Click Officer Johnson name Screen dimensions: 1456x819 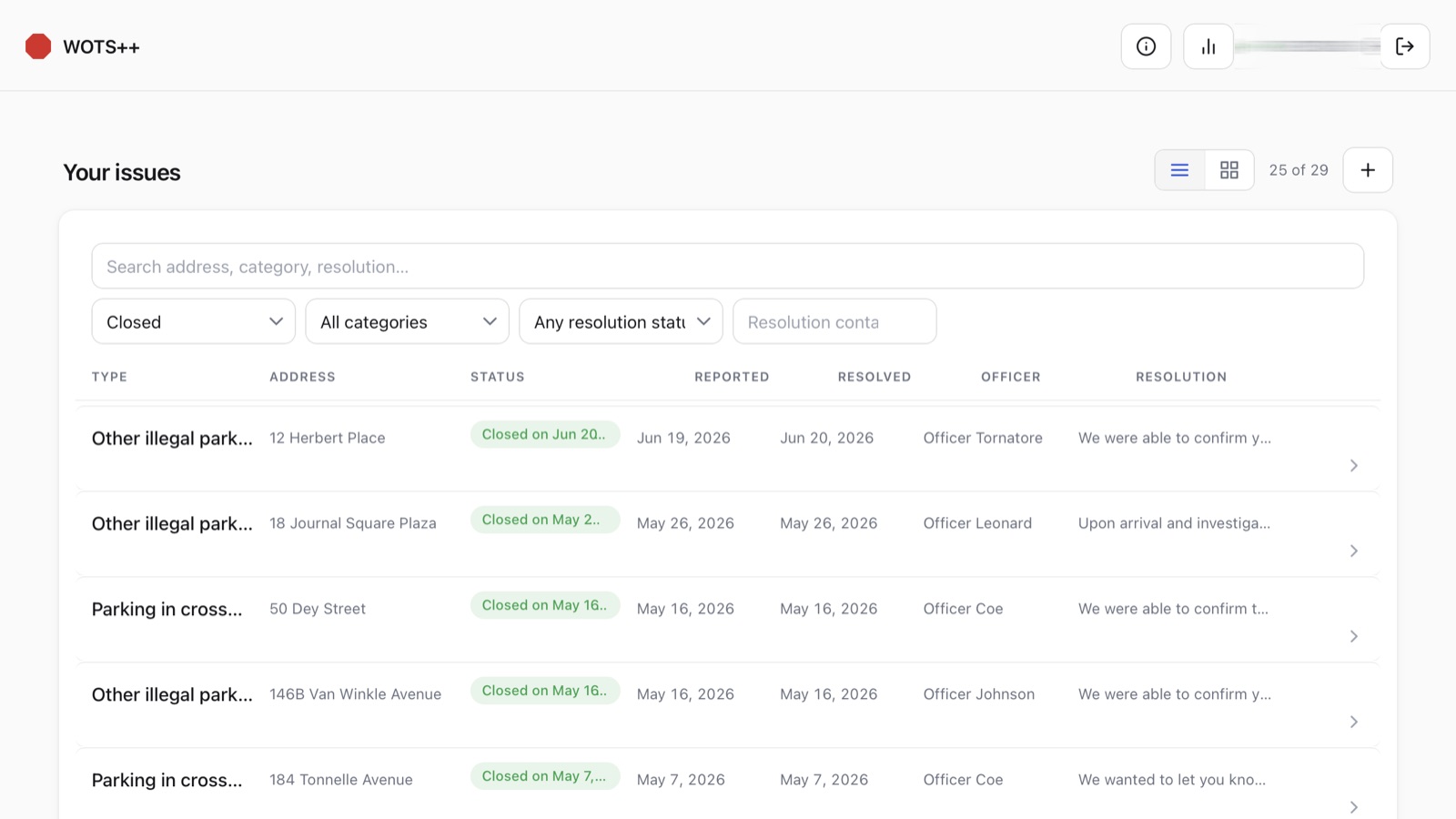pyautogui.click(x=979, y=695)
